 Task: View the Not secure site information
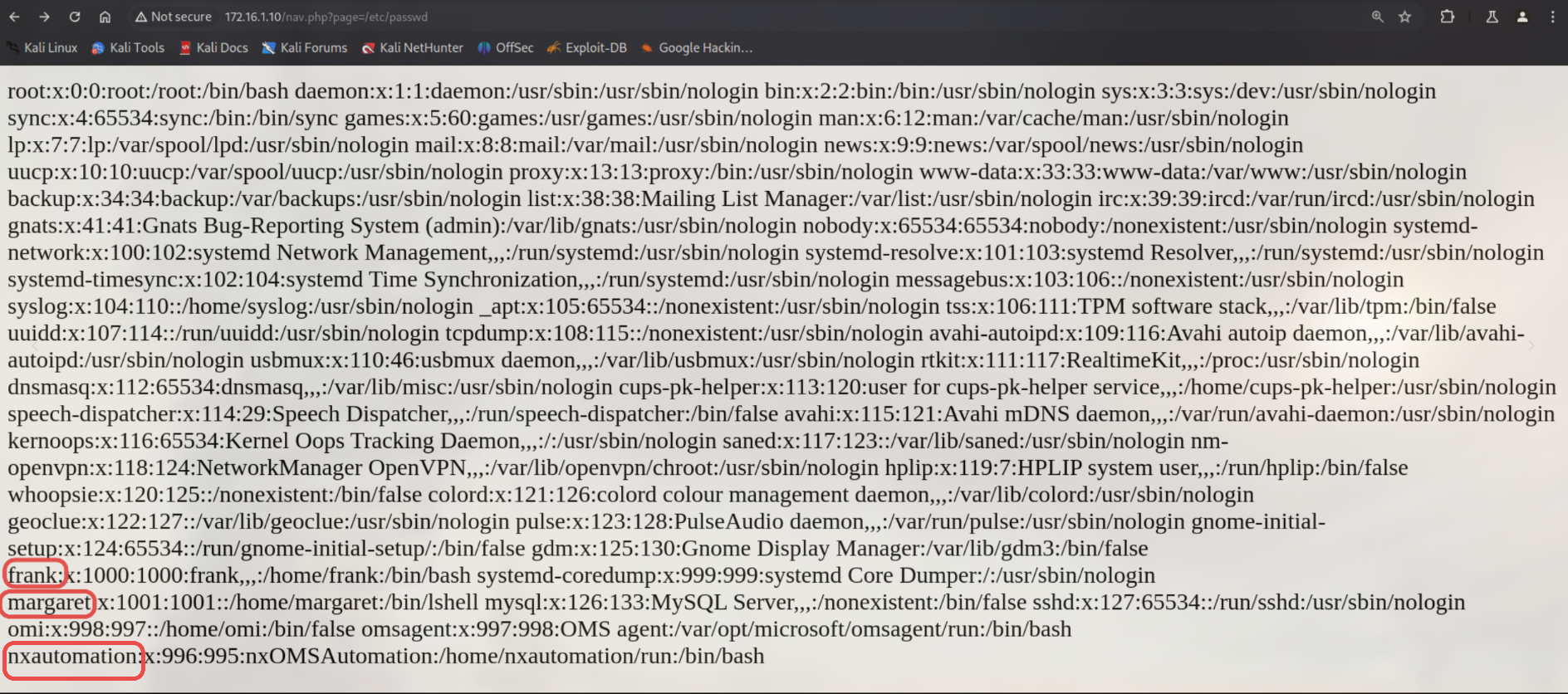point(174,17)
